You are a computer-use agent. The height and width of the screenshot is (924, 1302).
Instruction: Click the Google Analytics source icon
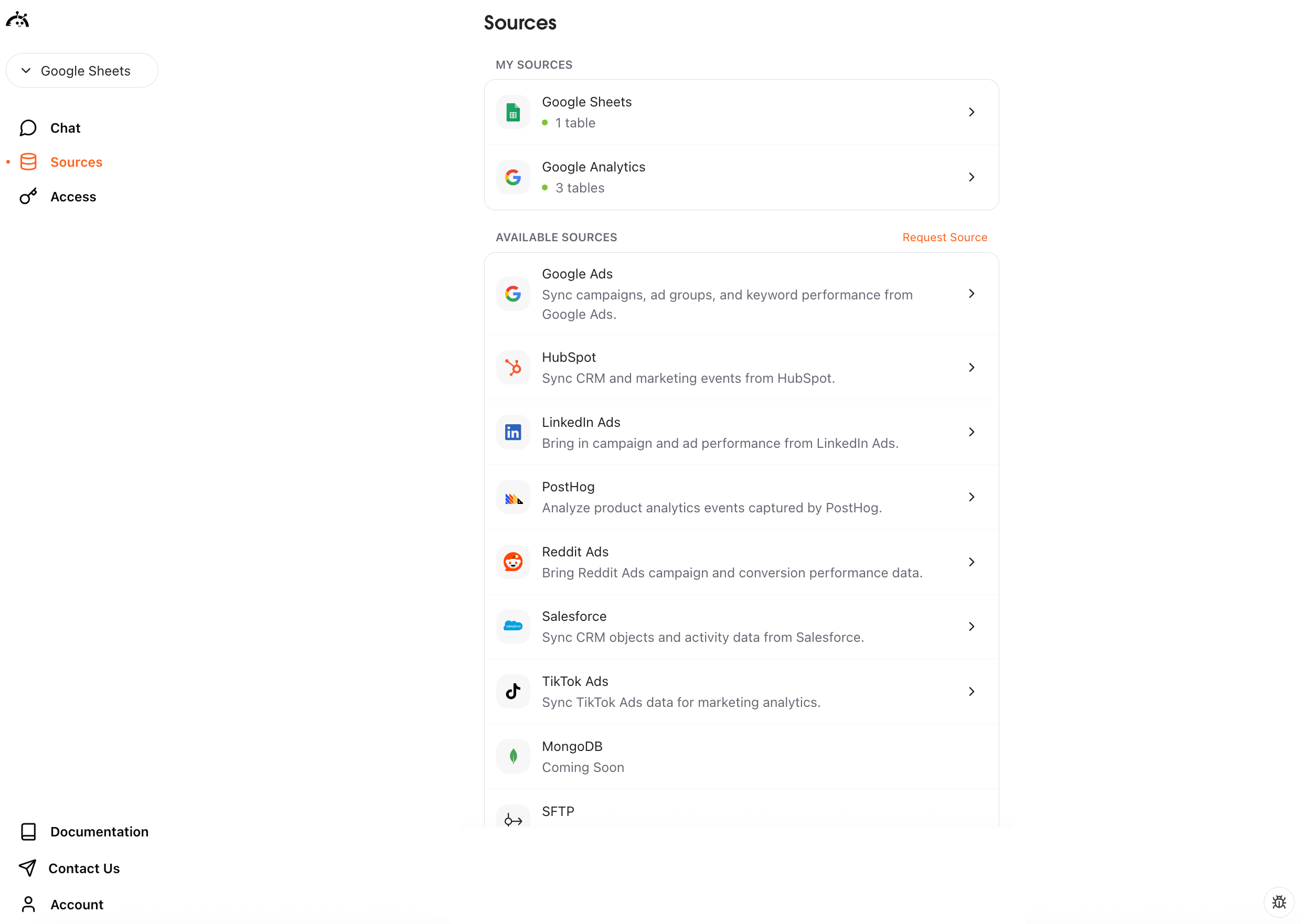coord(513,177)
